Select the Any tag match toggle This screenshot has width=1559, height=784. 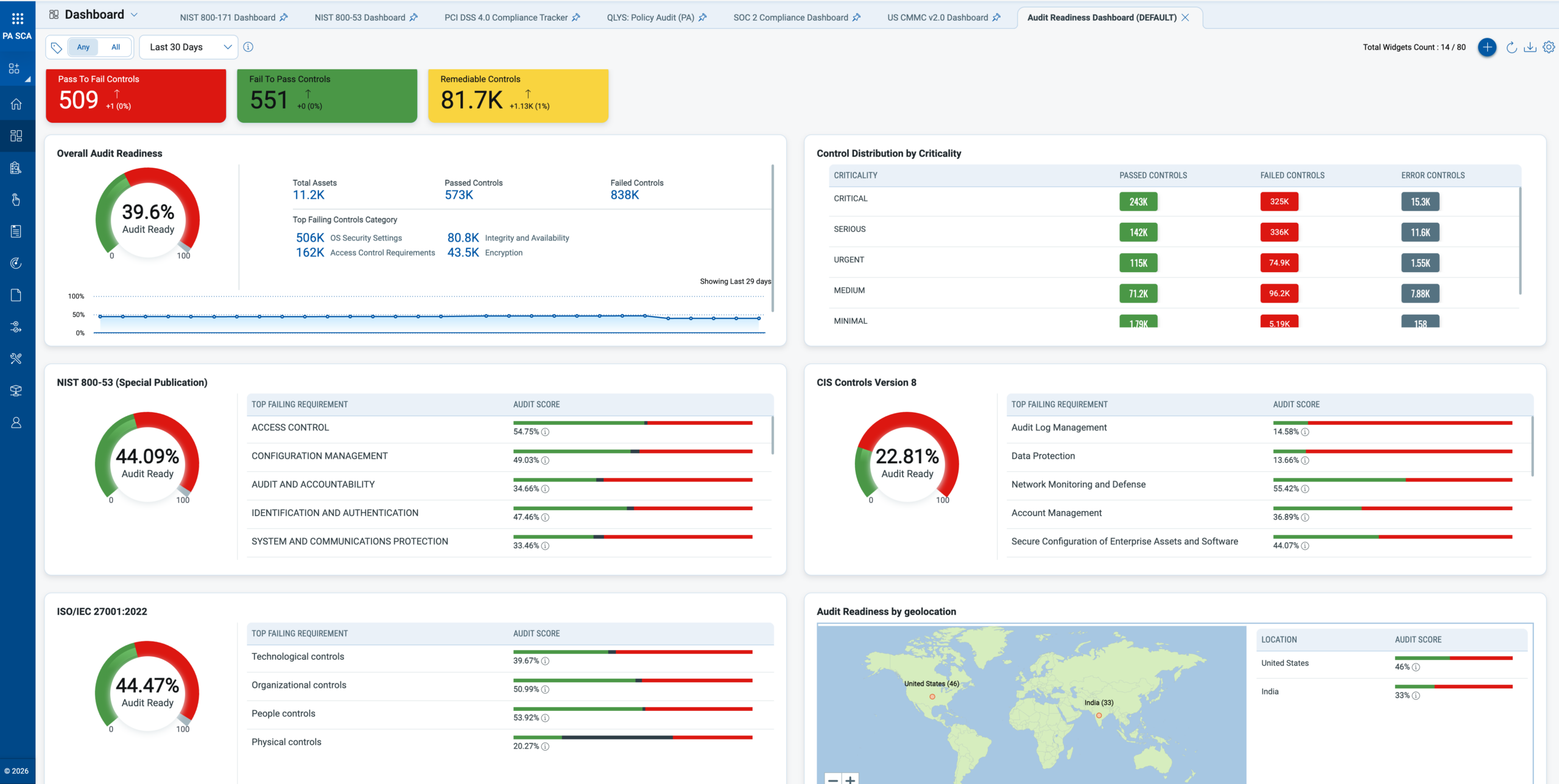click(x=83, y=47)
